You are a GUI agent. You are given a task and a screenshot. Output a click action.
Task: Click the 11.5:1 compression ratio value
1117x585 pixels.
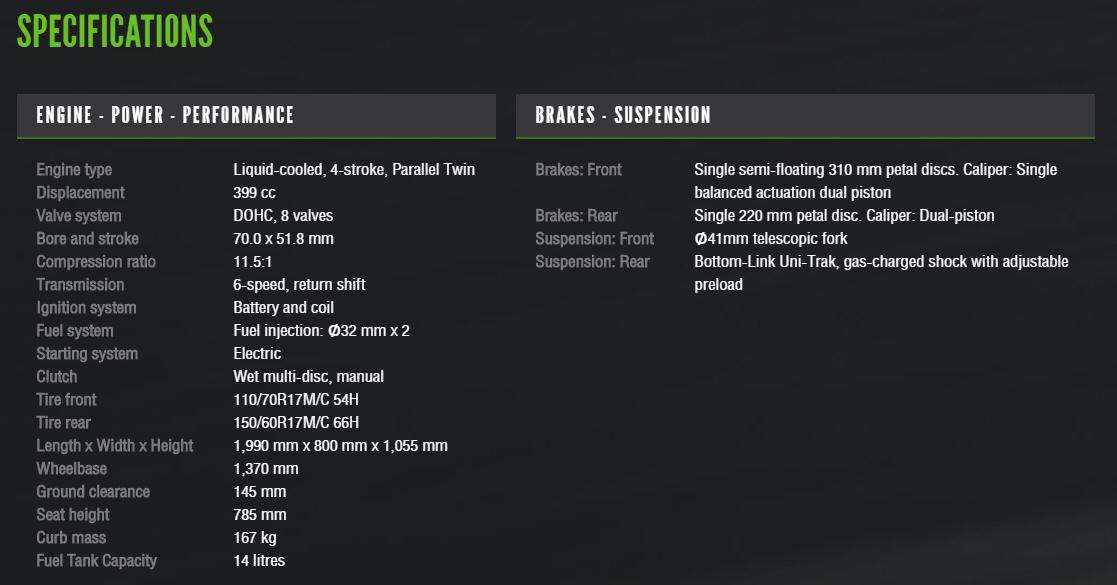click(251, 262)
